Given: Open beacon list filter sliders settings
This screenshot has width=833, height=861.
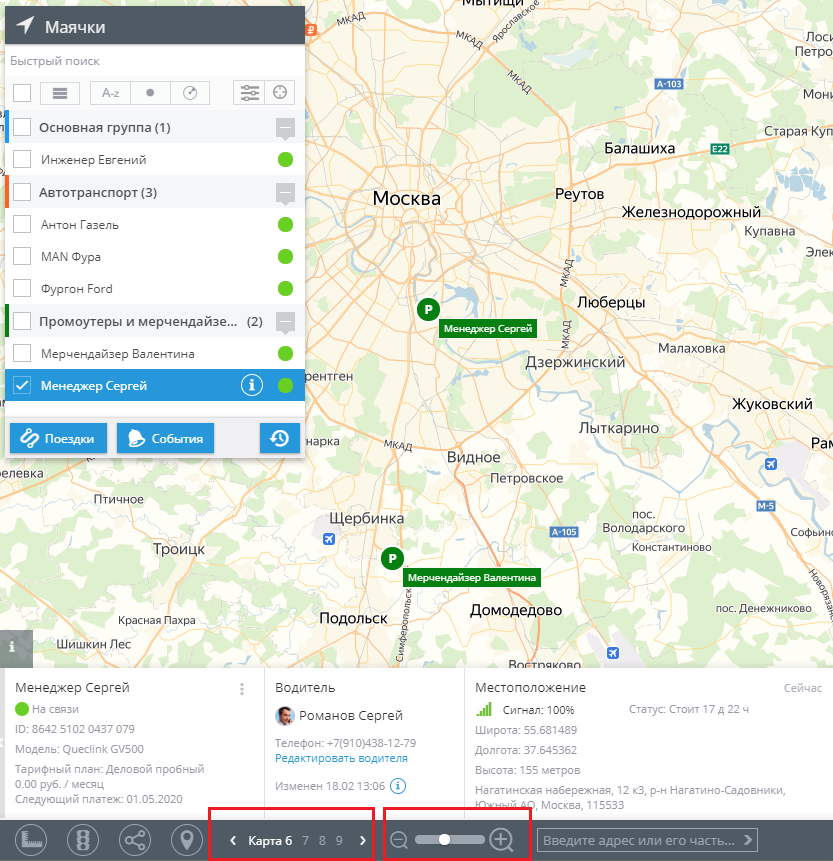Looking at the screenshot, I should 249,93.
